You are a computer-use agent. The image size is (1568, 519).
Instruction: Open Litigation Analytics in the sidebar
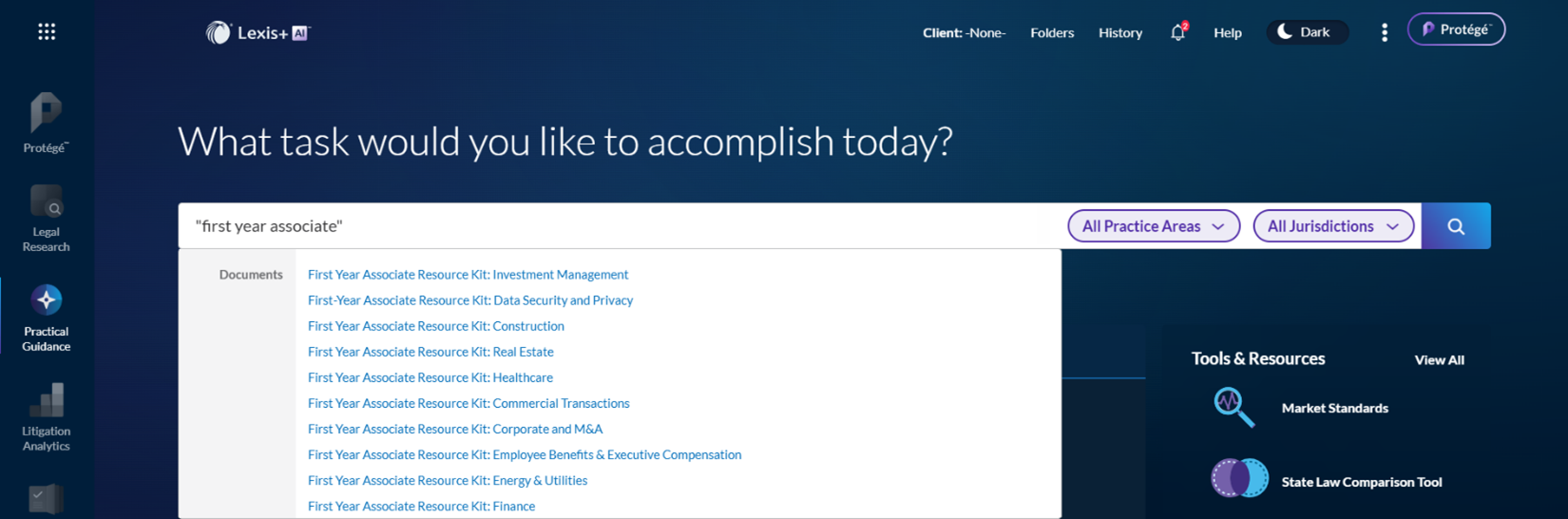[46, 417]
